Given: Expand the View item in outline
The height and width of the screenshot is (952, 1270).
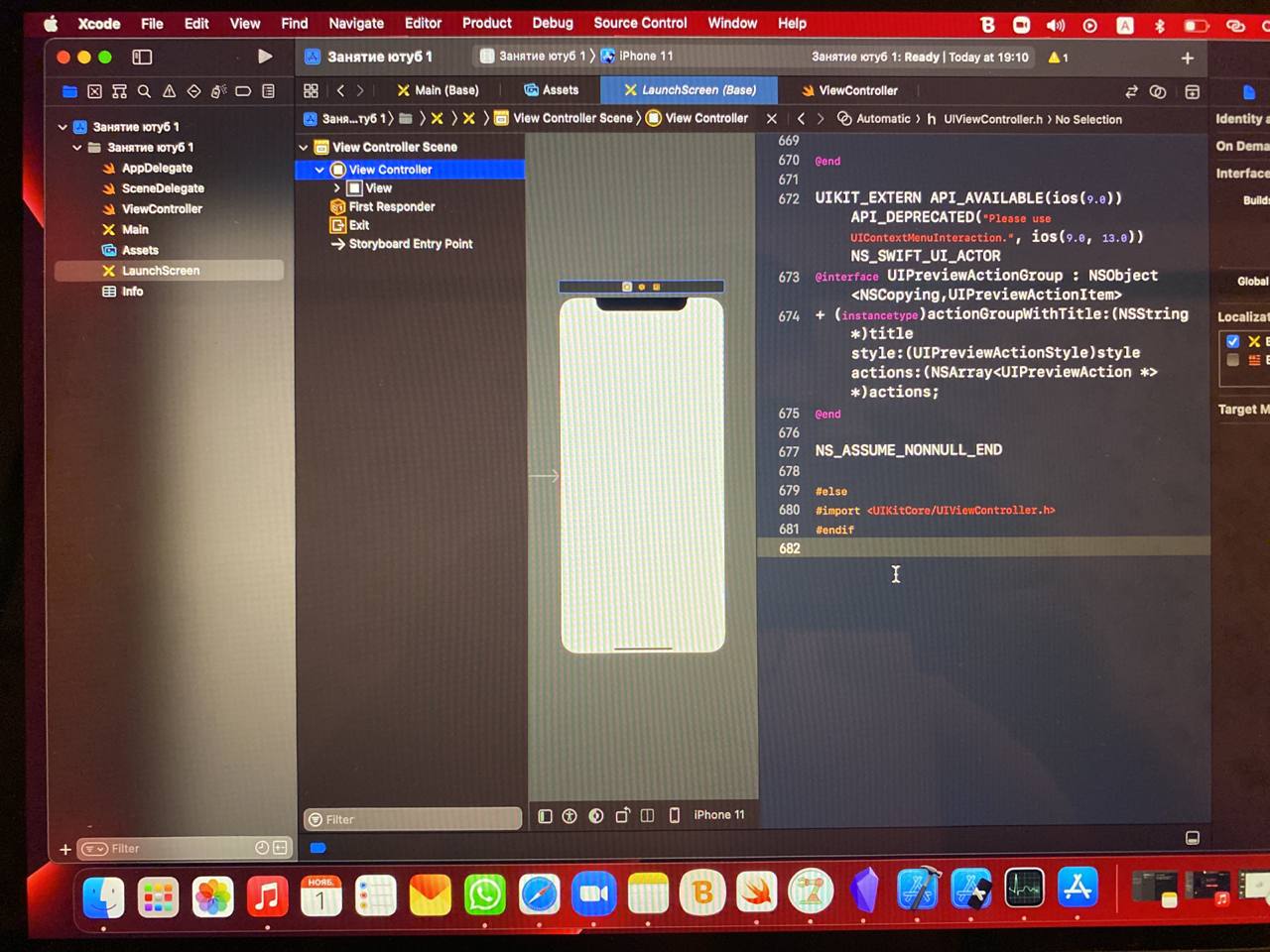Looking at the screenshot, I should coord(337,187).
